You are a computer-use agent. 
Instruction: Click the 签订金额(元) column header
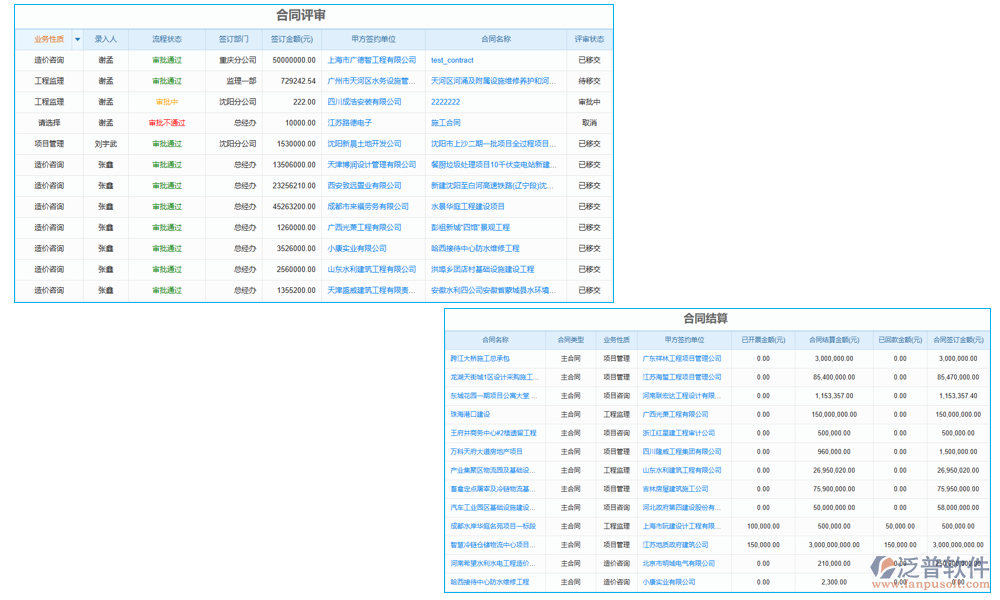coord(291,40)
